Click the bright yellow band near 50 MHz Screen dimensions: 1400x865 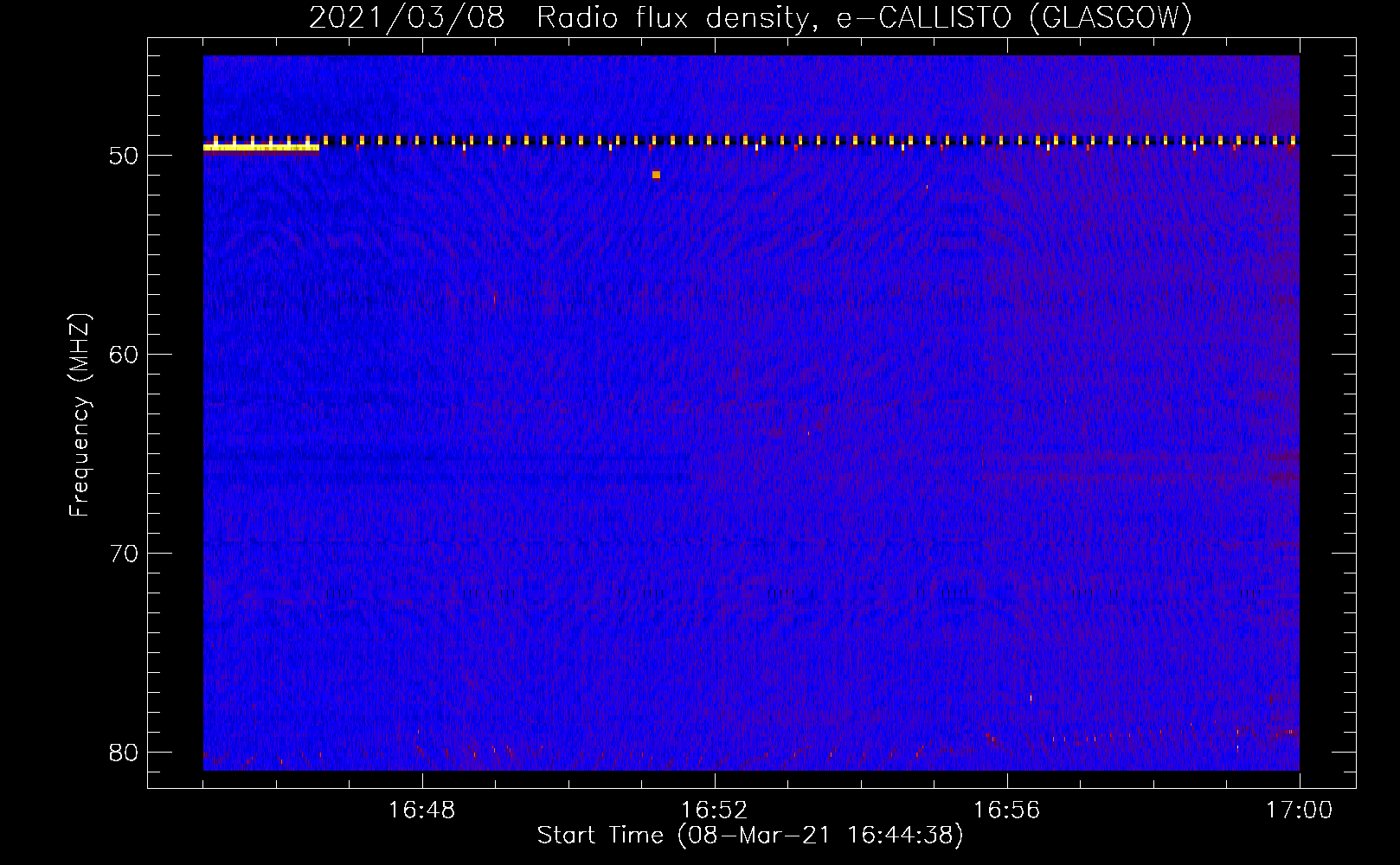click(261, 148)
